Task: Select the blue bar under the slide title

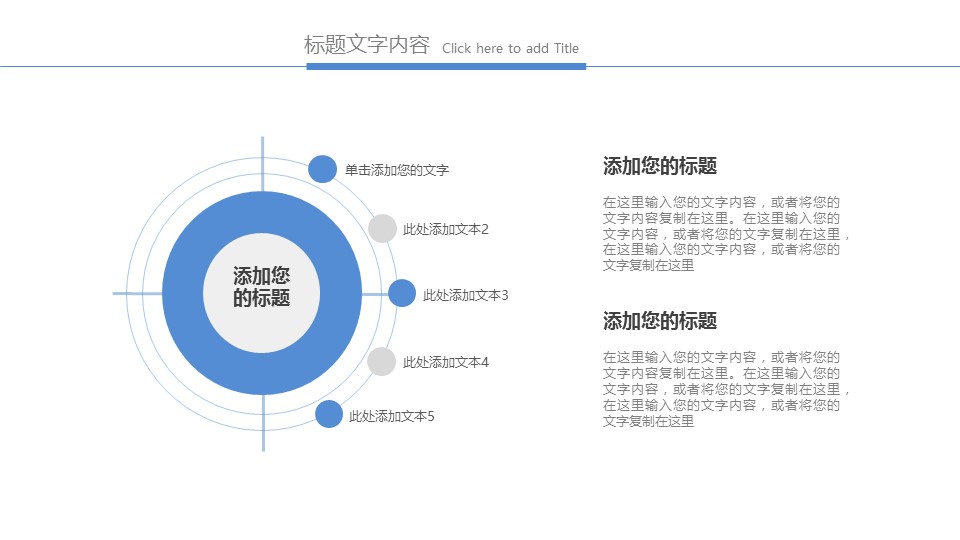Action: [x=445, y=66]
